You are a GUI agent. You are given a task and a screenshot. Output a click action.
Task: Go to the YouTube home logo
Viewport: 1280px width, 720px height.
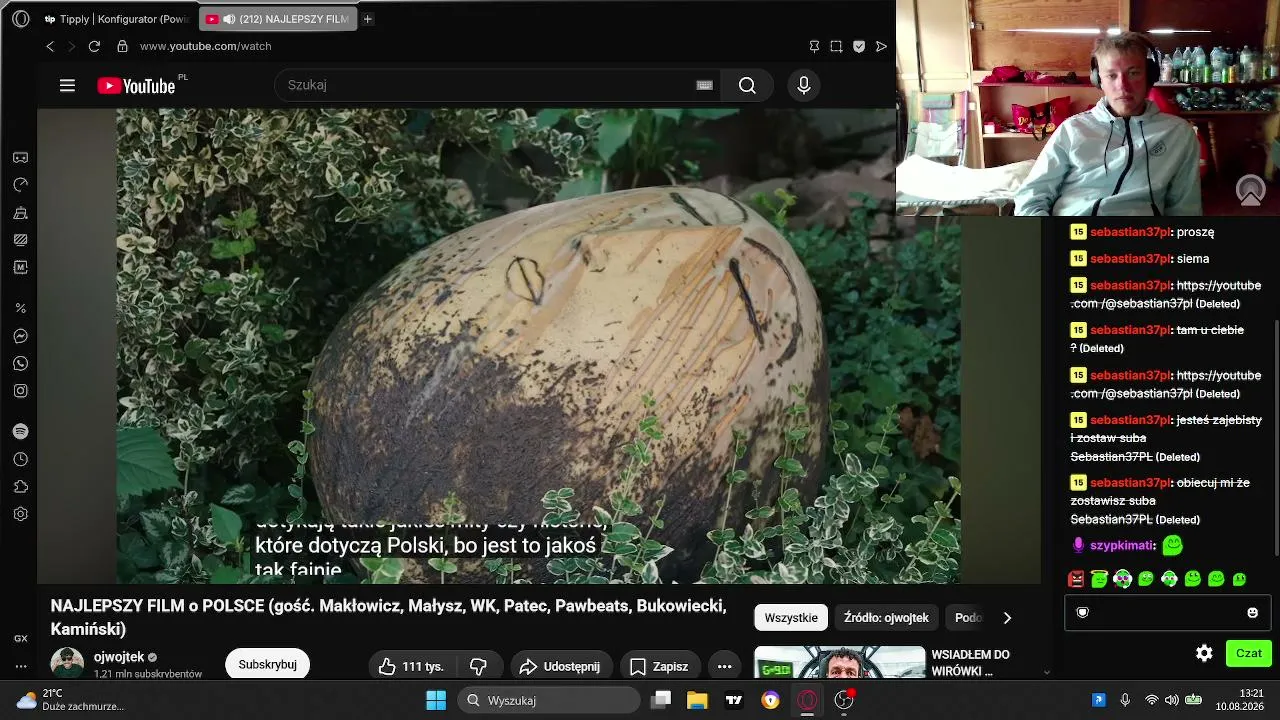click(x=136, y=86)
